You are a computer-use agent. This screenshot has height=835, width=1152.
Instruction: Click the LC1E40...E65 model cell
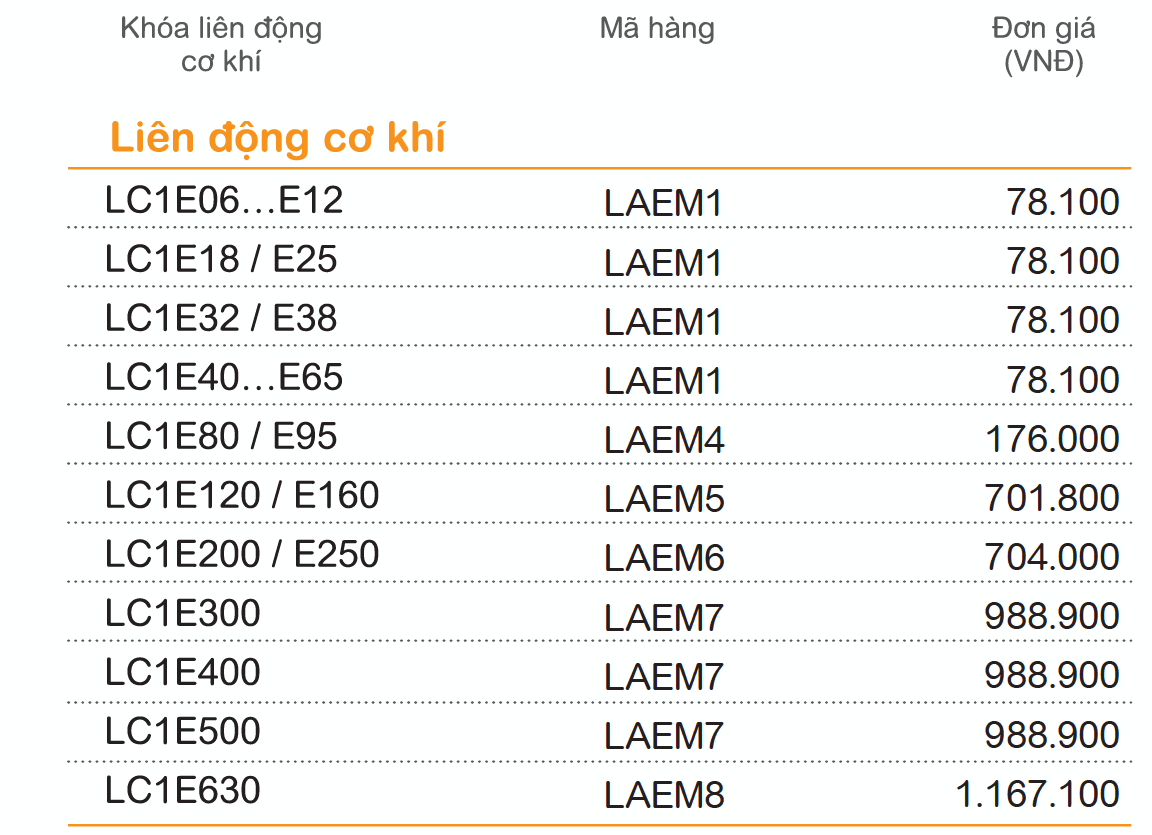pos(224,377)
